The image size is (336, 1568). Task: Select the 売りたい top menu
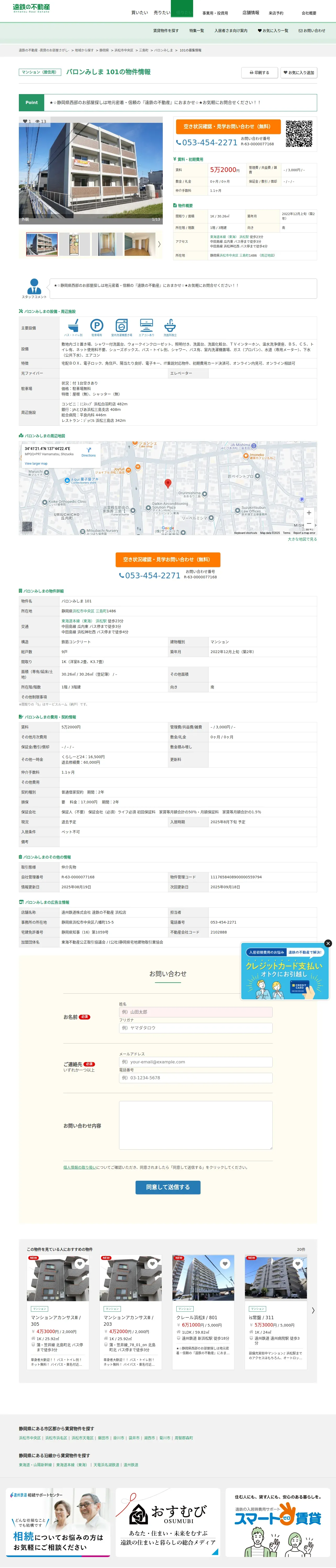coord(162,12)
